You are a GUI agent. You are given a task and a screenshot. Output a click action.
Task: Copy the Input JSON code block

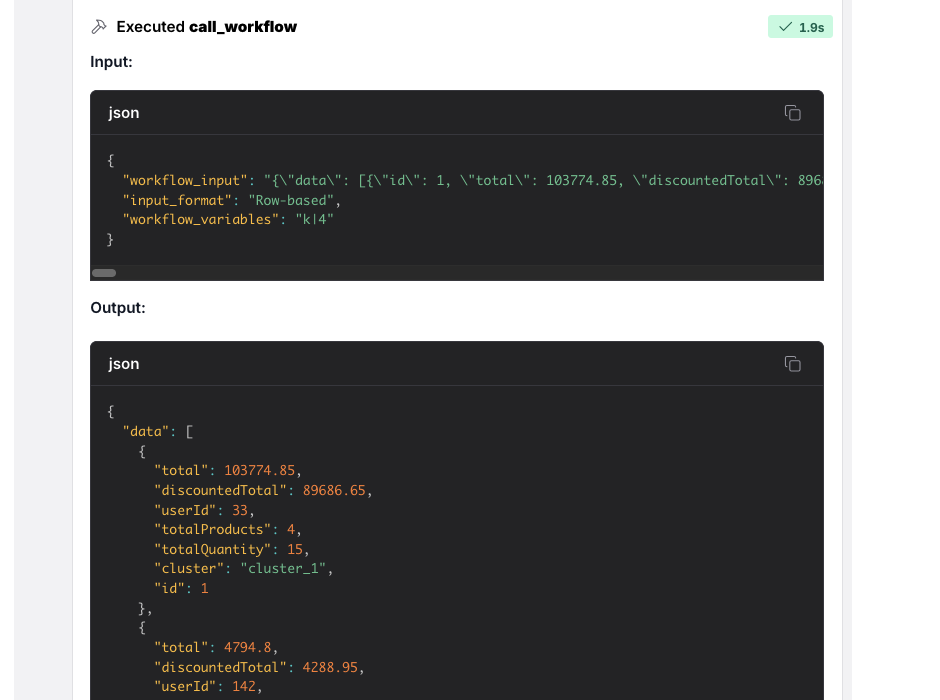point(792,113)
